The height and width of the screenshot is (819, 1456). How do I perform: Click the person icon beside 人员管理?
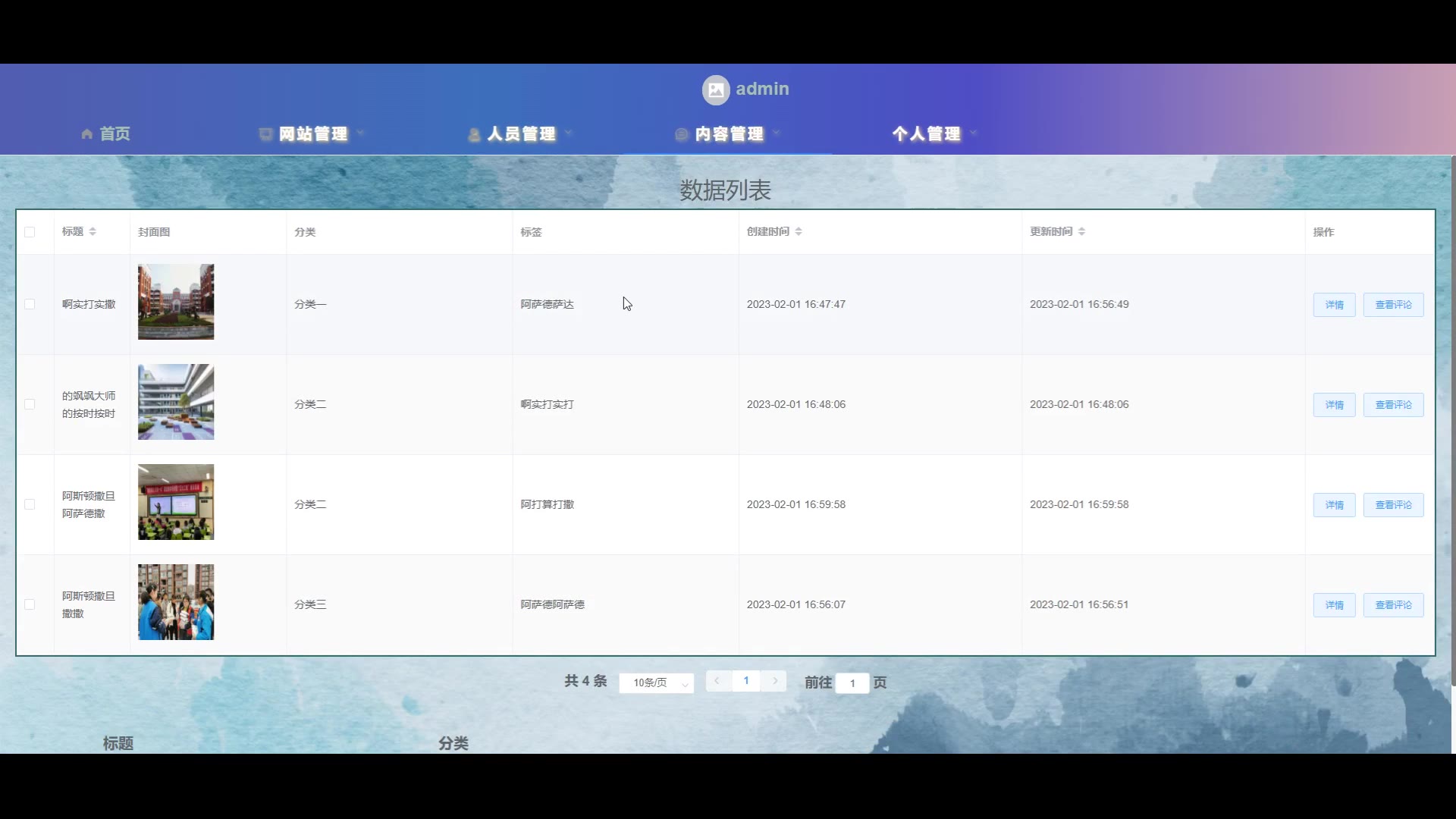click(x=474, y=135)
